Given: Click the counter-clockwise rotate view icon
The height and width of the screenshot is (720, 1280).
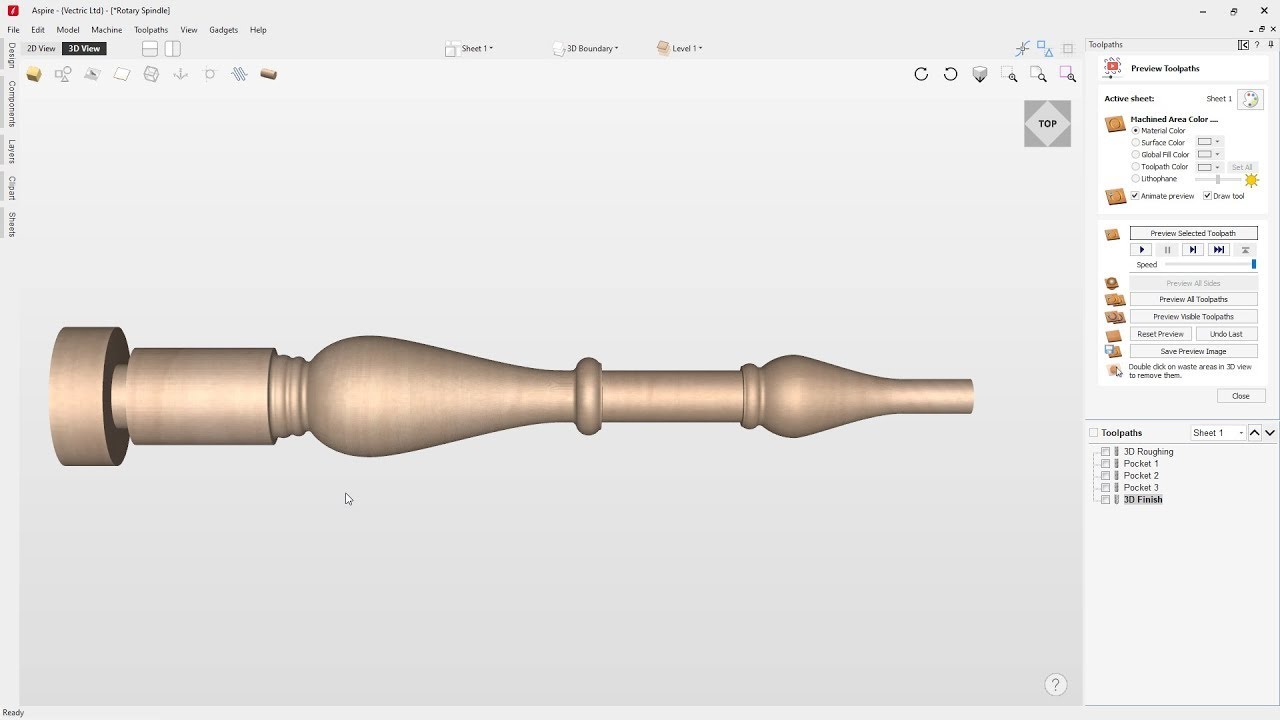Looking at the screenshot, I should tap(951, 74).
